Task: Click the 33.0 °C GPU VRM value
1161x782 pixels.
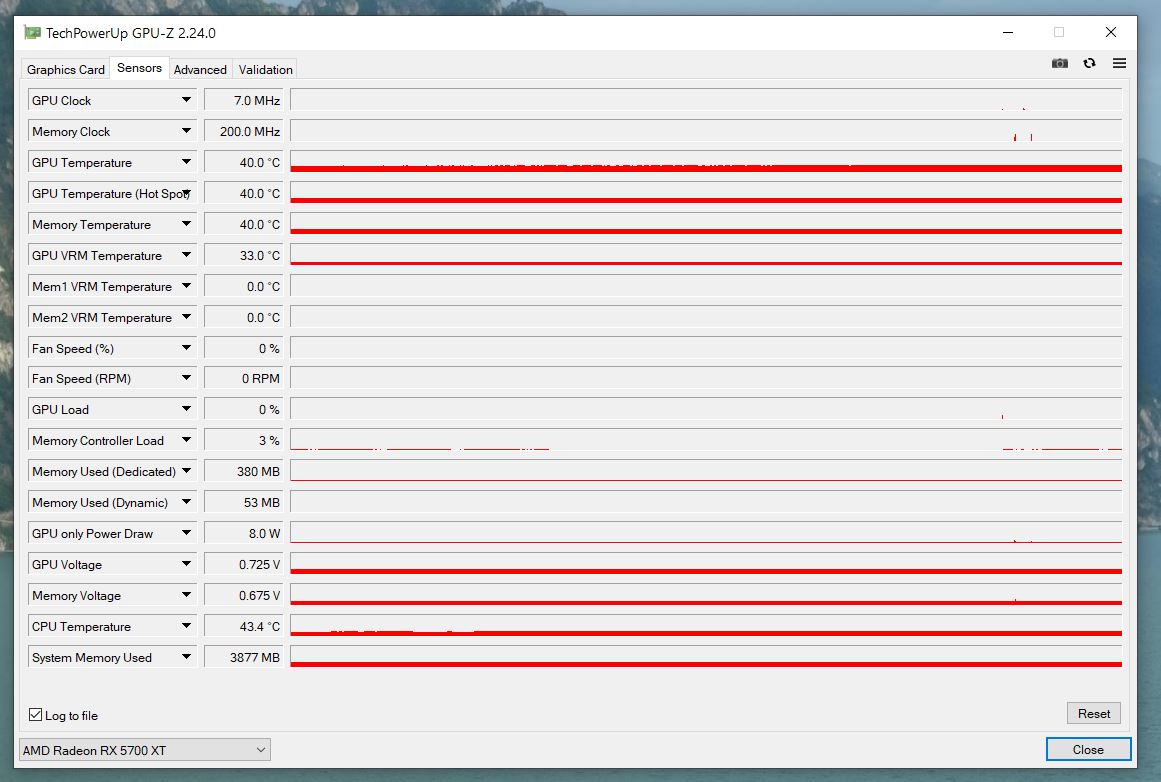Action: pyautogui.click(x=244, y=255)
